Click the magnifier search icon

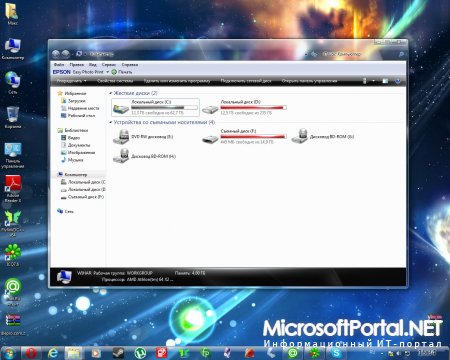(x=401, y=54)
